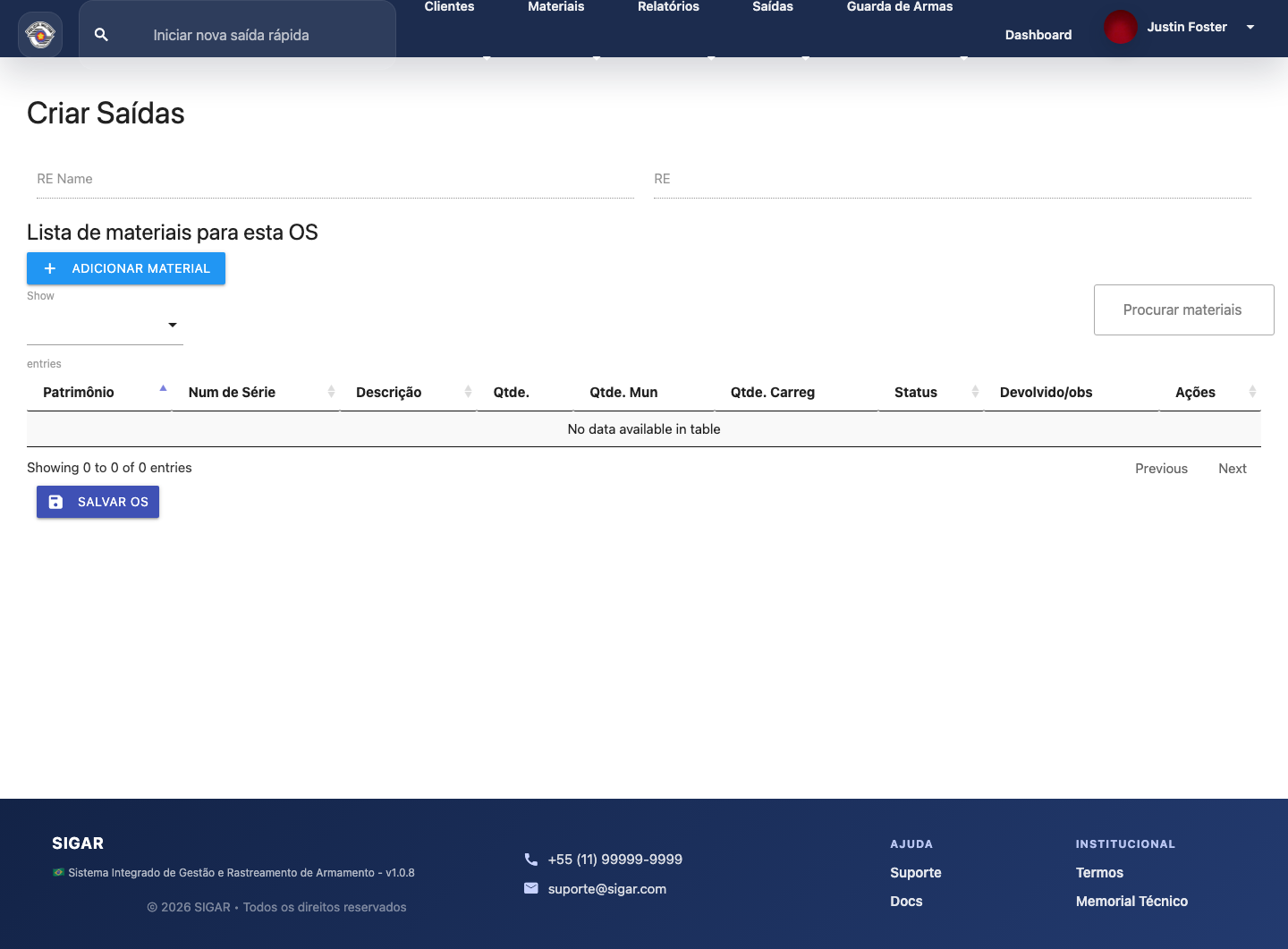Click the Devolvido/obs column header
1288x949 pixels.
[x=1046, y=392]
